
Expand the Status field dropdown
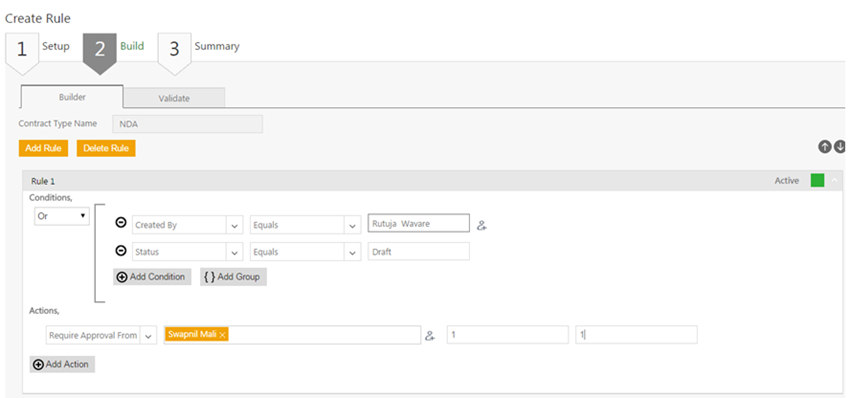pyautogui.click(x=234, y=252)
